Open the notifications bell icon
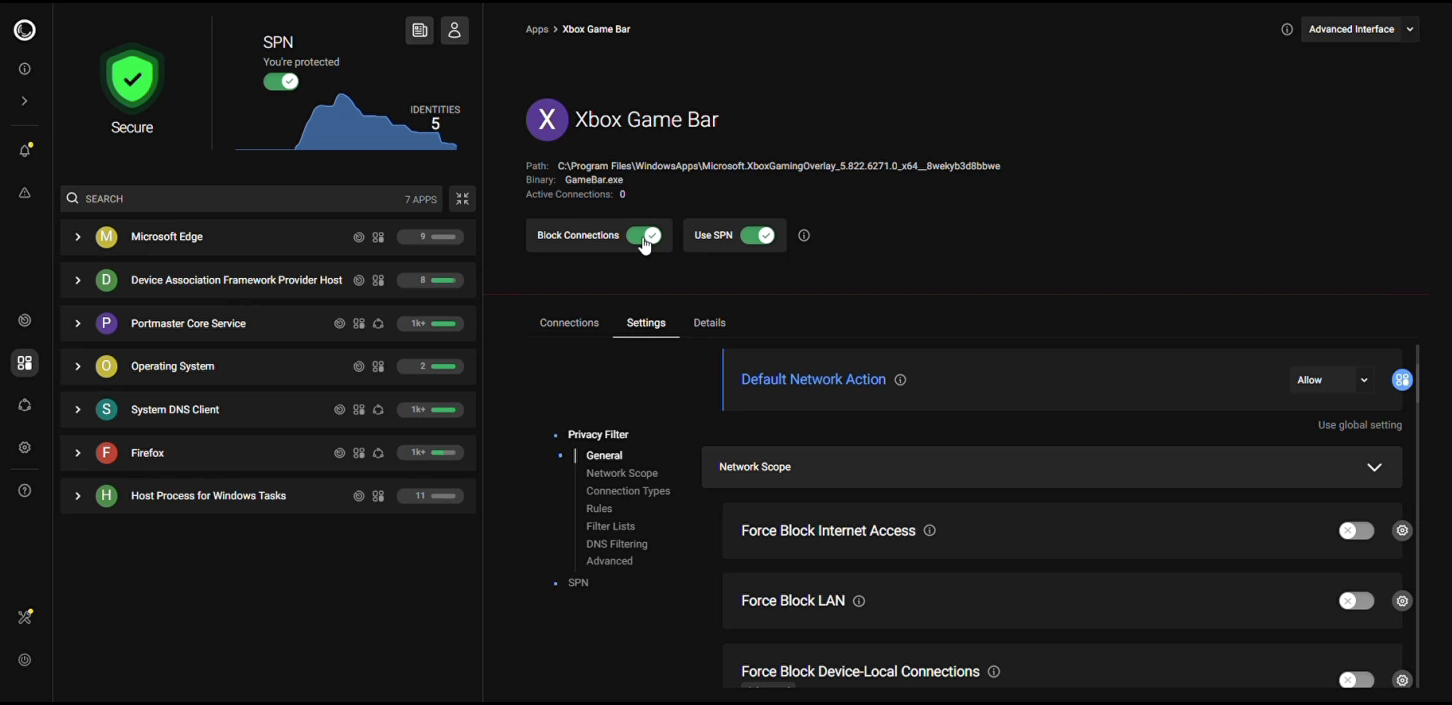 25,151
